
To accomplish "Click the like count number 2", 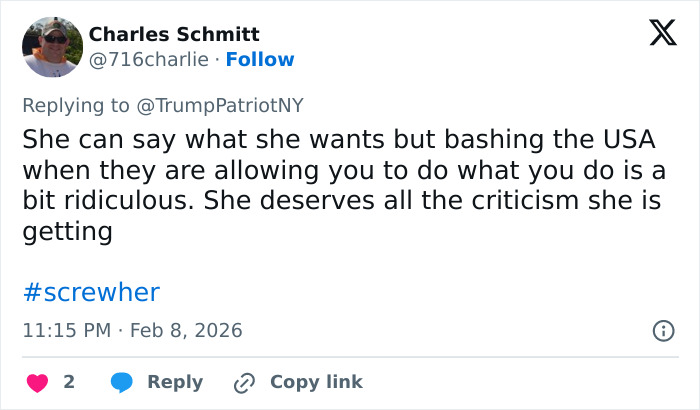I will click(x=69, y=382).
